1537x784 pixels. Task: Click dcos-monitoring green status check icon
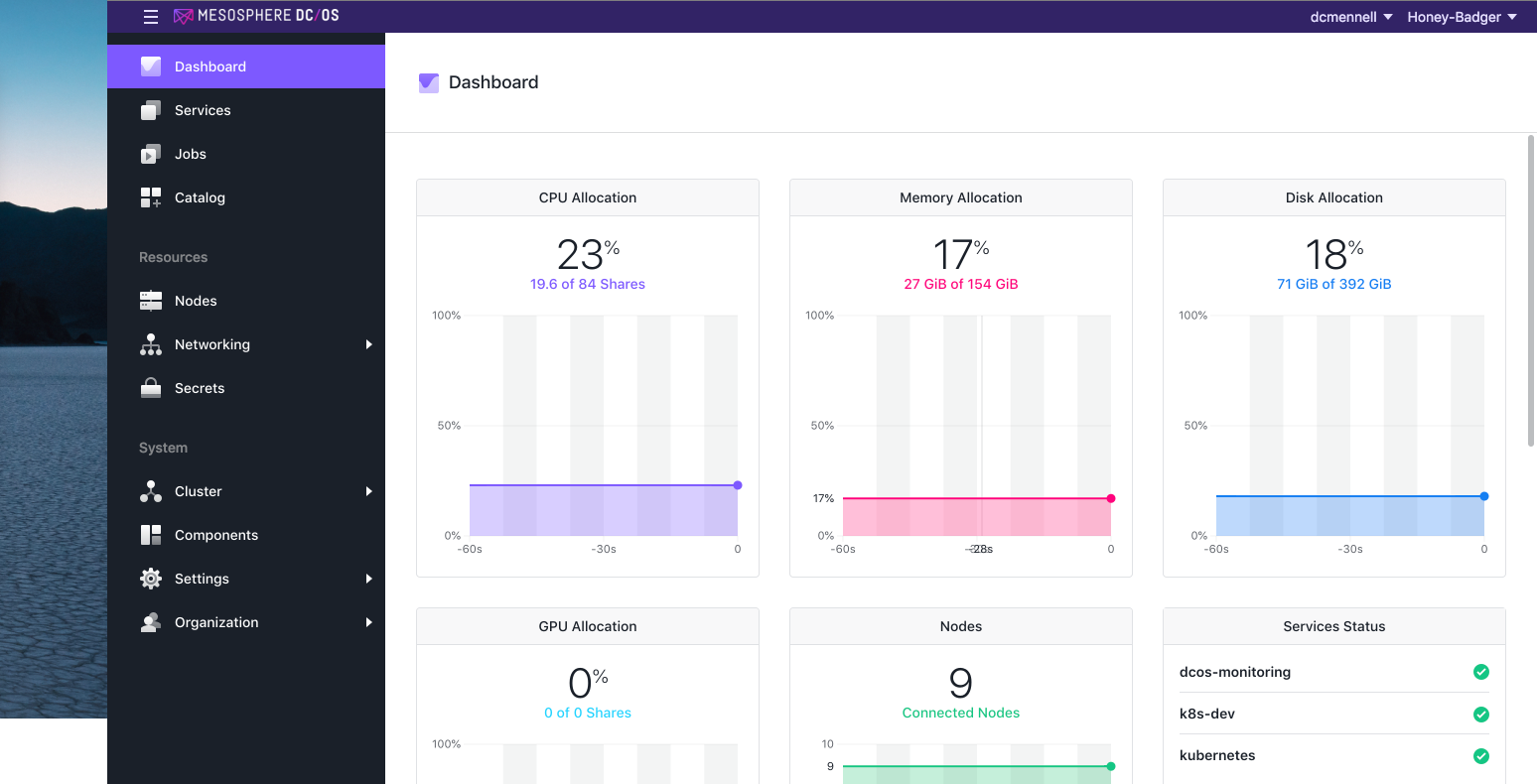tap(1481, 672)
